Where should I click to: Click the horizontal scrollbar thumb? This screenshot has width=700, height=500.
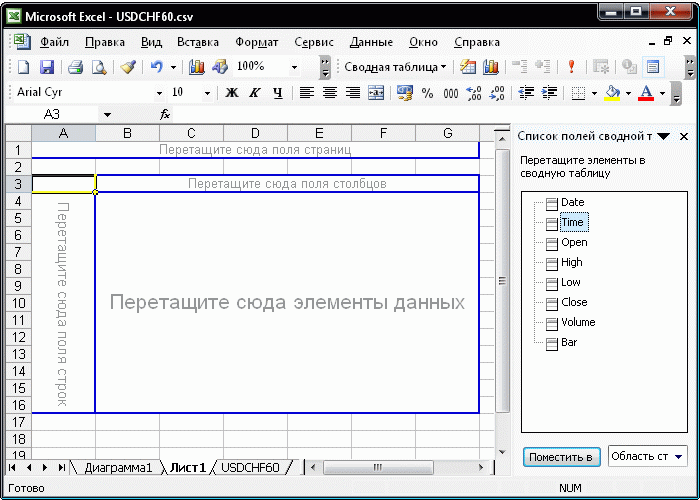[378, 467]
